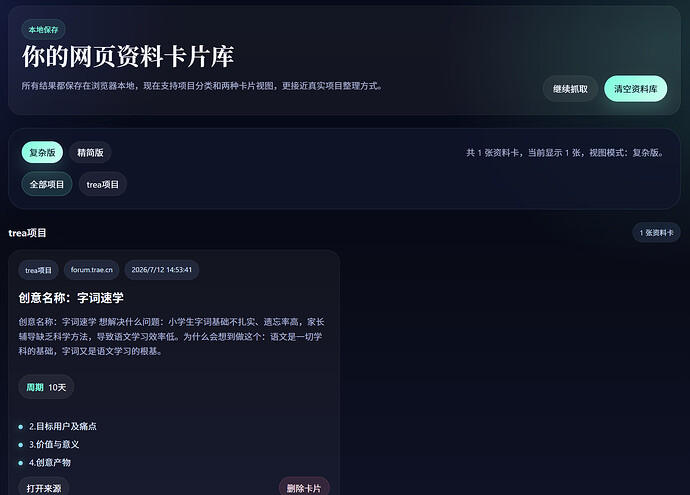Click the 周期 10天 pill
This screenshot has height=495, width=690.
click(46, 387)
